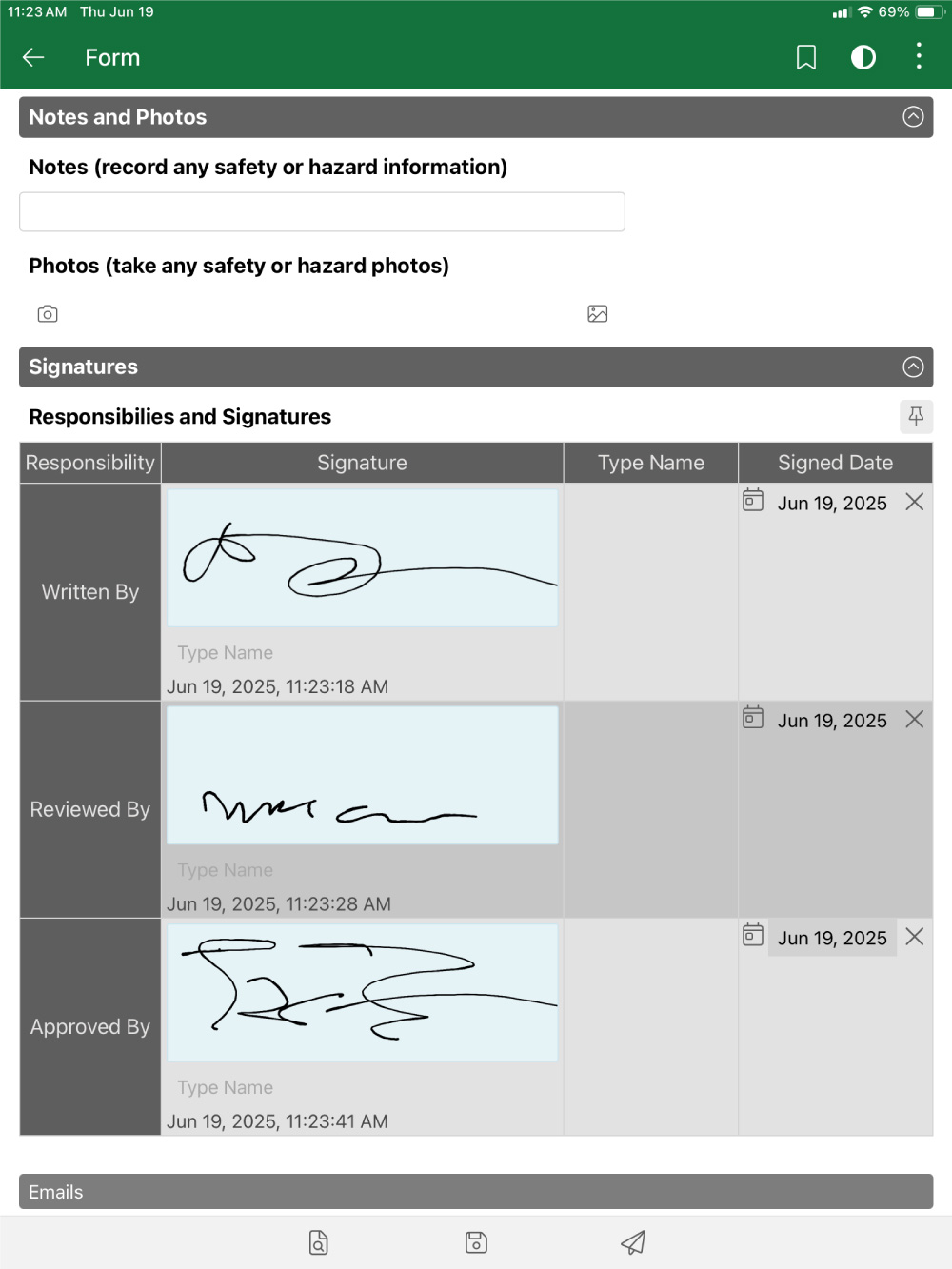Open the three-dot overflow menu
The image size is (952, 1269).
tap(918, 56)
